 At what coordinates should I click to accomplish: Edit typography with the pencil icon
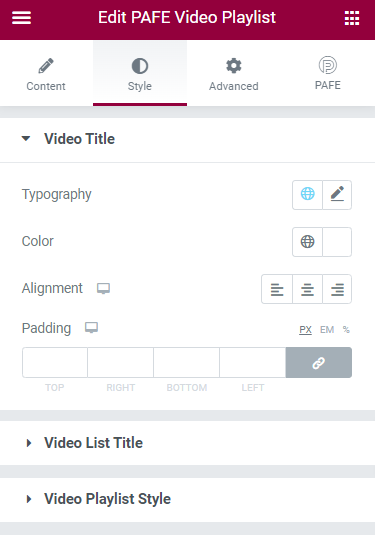(x=337, y=194)
